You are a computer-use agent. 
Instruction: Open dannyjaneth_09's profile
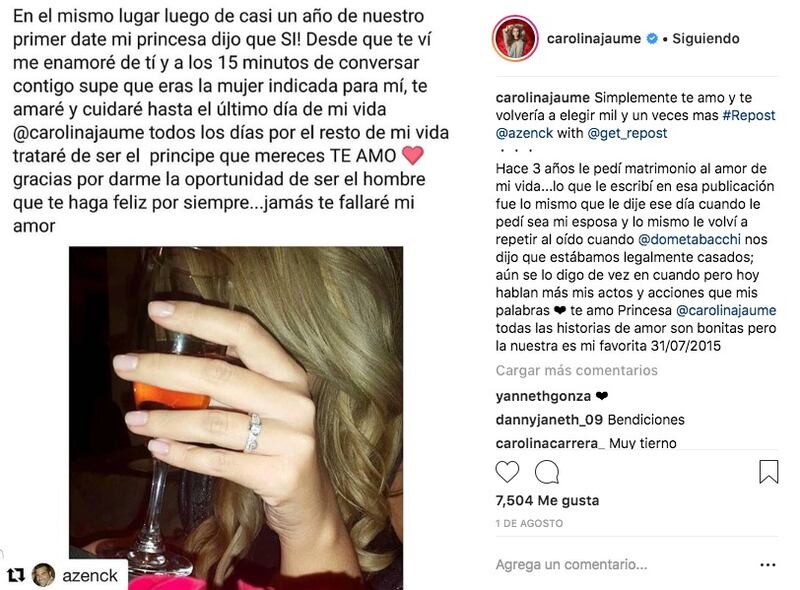(549, 420)
